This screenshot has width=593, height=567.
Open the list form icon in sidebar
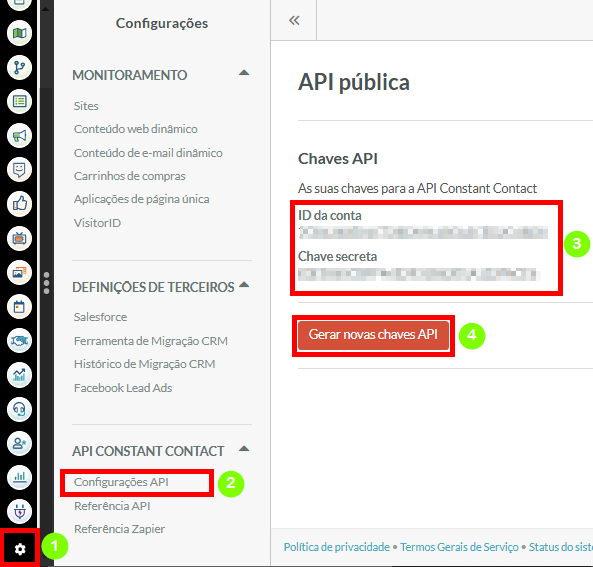click(x=19, y=101)
